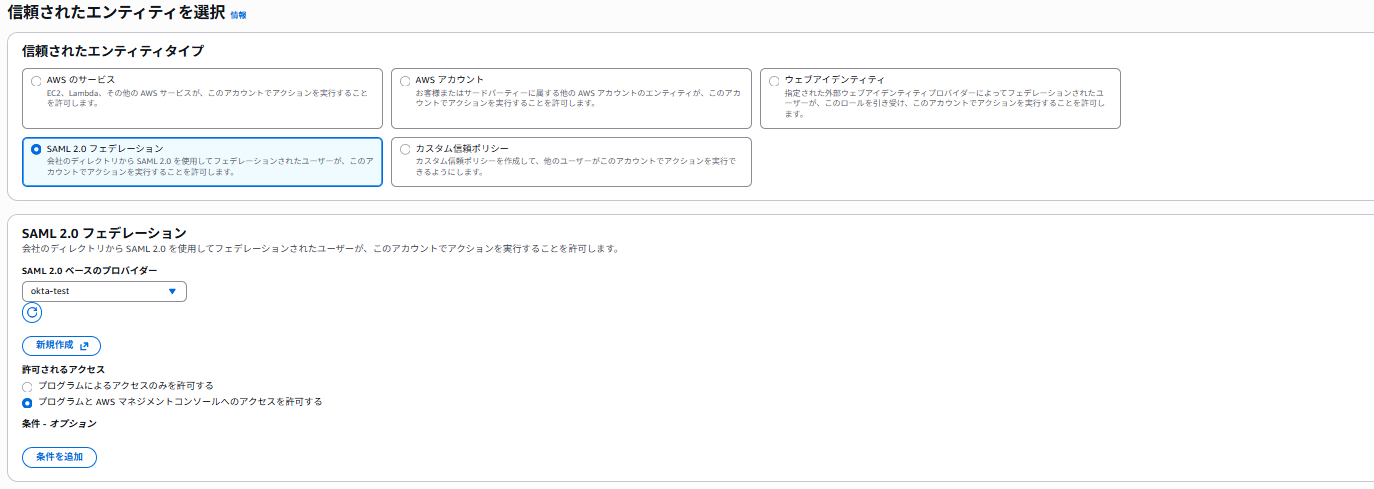The width and height of the screenshot is (1374, 489).
Task: Select the ウェブアイデンティティ radio option
Action: tap(774, 81)
